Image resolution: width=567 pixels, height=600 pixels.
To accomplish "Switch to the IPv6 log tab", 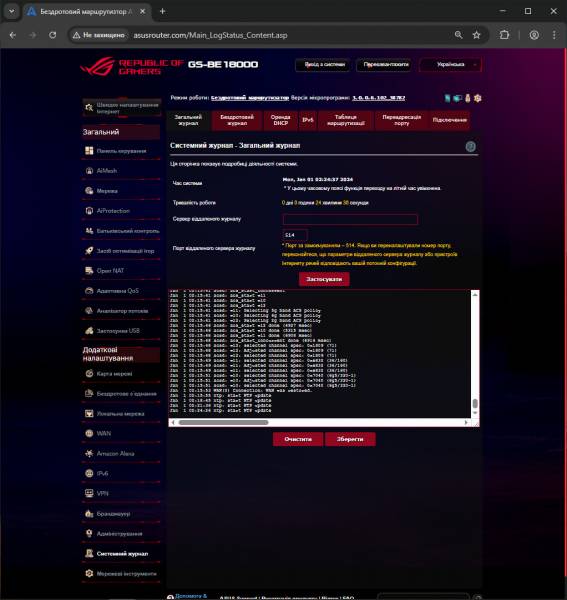I will pos(308,120).
